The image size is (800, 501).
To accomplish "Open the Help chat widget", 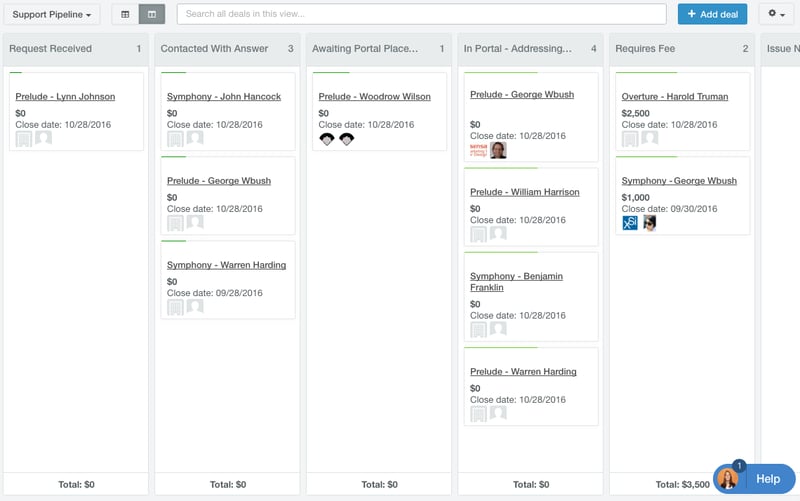I will pyautogui.click(x=754, y=479).
